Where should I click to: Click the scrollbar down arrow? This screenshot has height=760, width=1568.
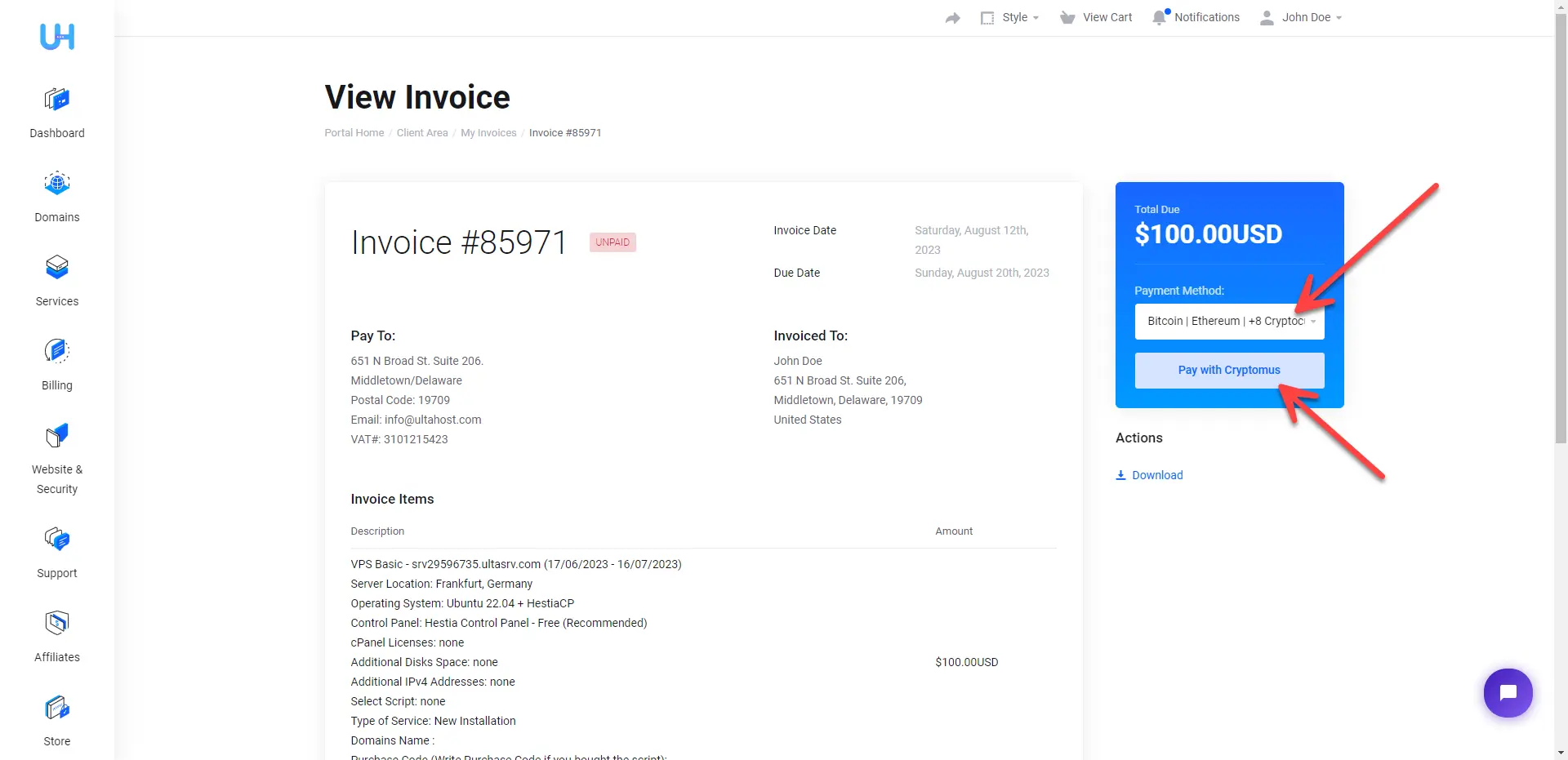[x=1561, y=753]
